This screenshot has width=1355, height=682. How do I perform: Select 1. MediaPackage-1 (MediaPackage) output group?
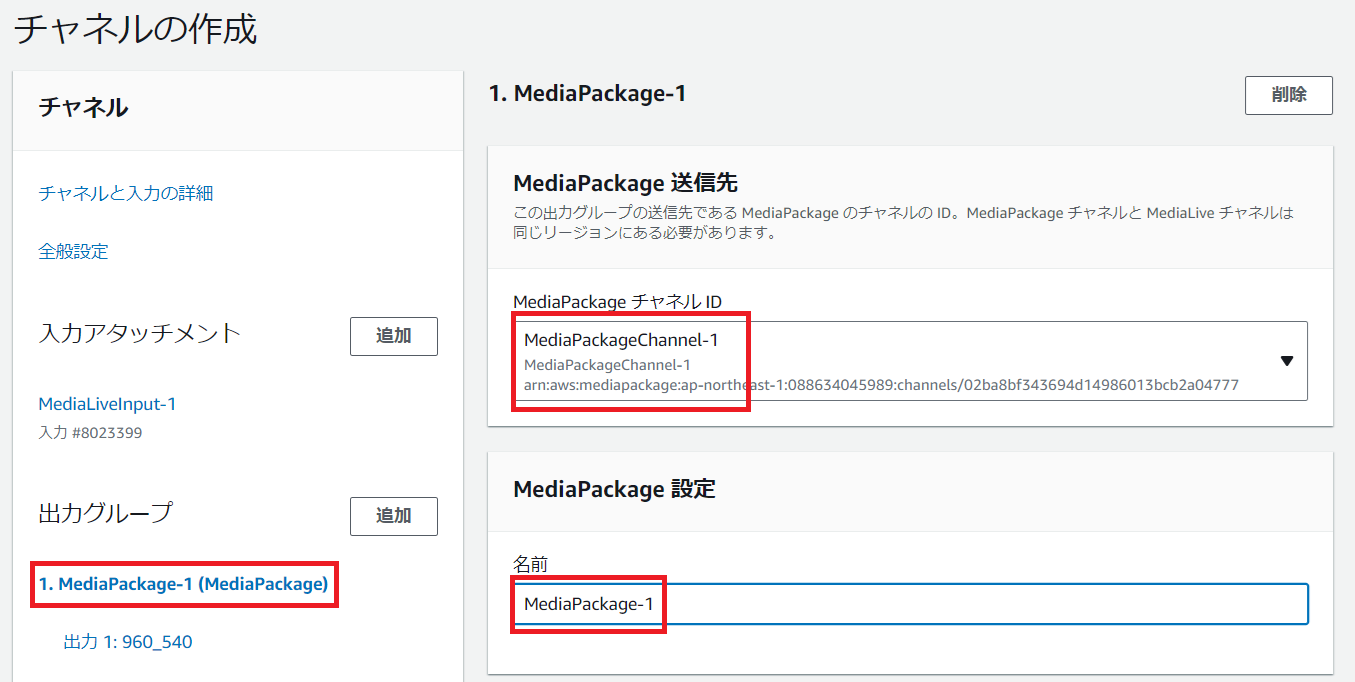pyautogui.click(x=183, y=584)
